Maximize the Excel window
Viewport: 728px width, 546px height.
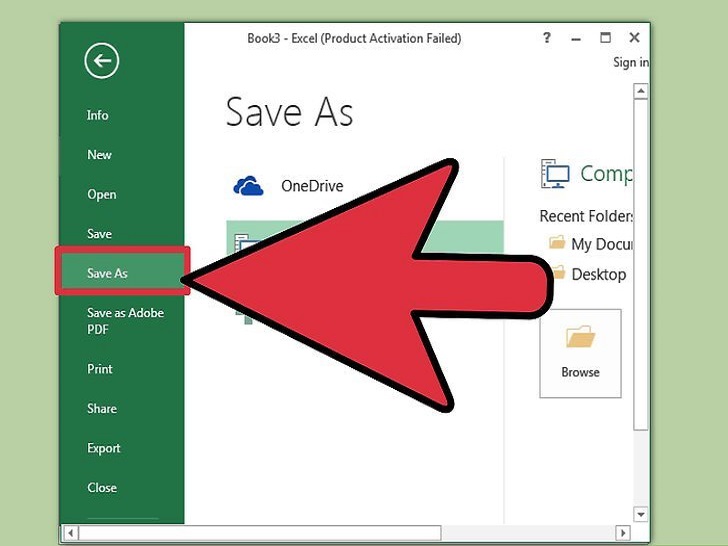[x=605, y=38]
